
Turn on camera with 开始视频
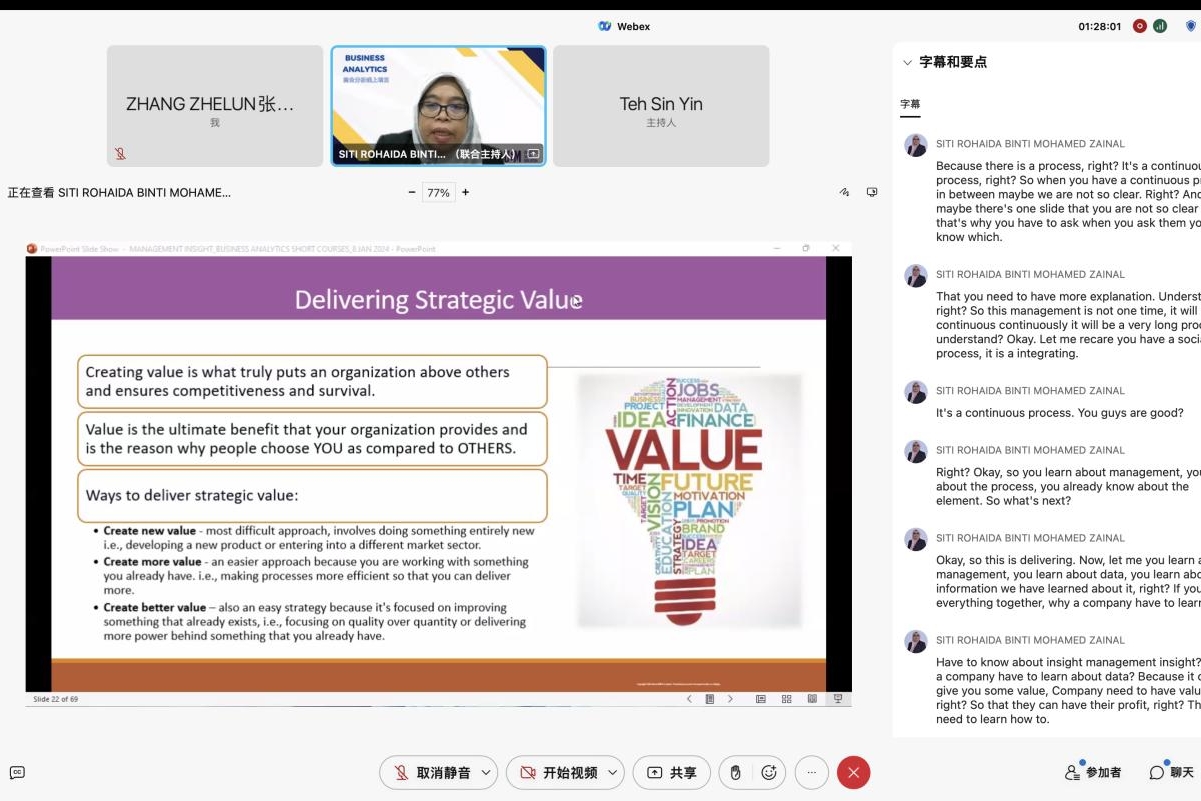(559, 772)
